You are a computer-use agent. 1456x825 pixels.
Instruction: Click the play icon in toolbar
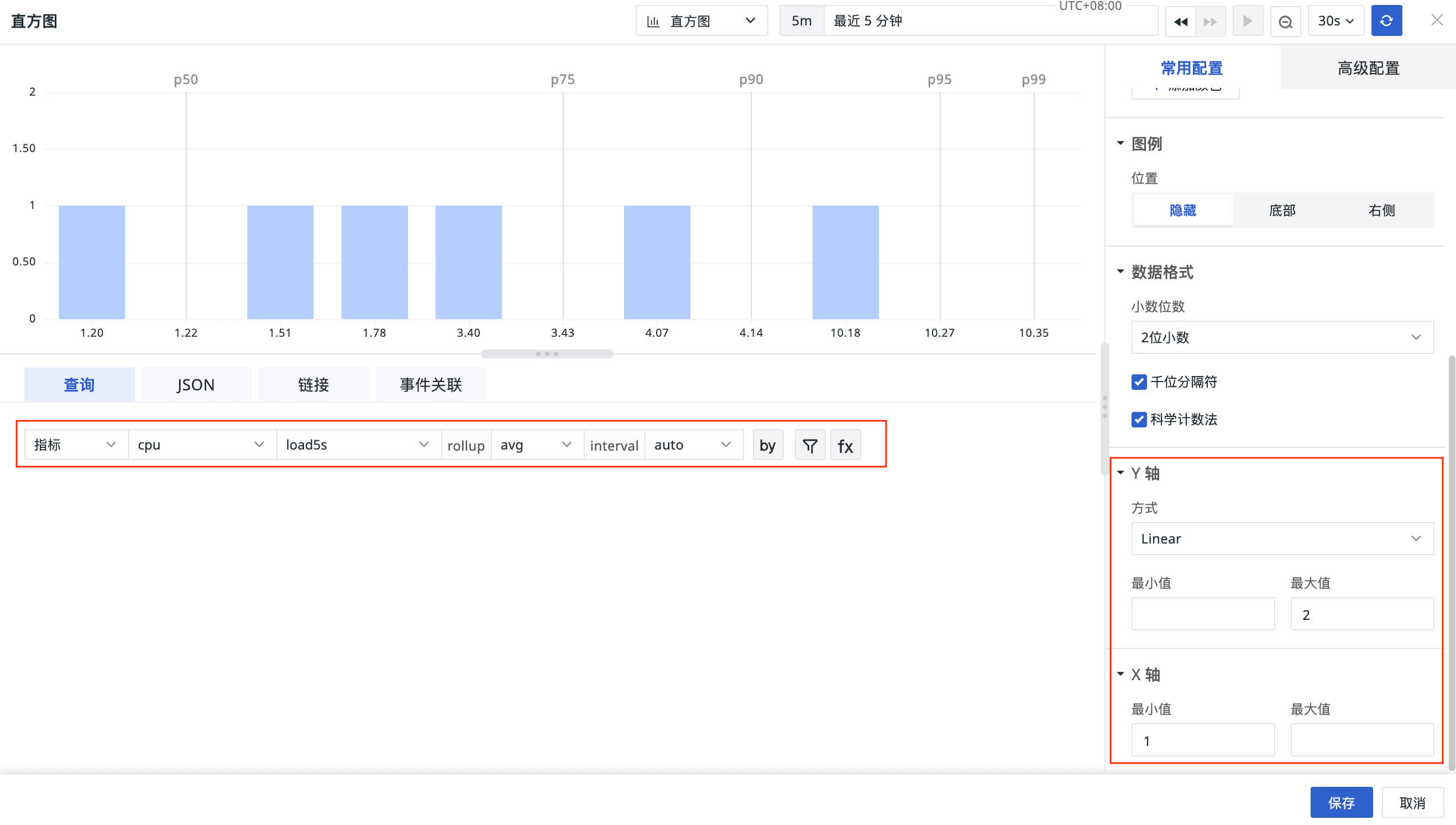[1247, 22]
